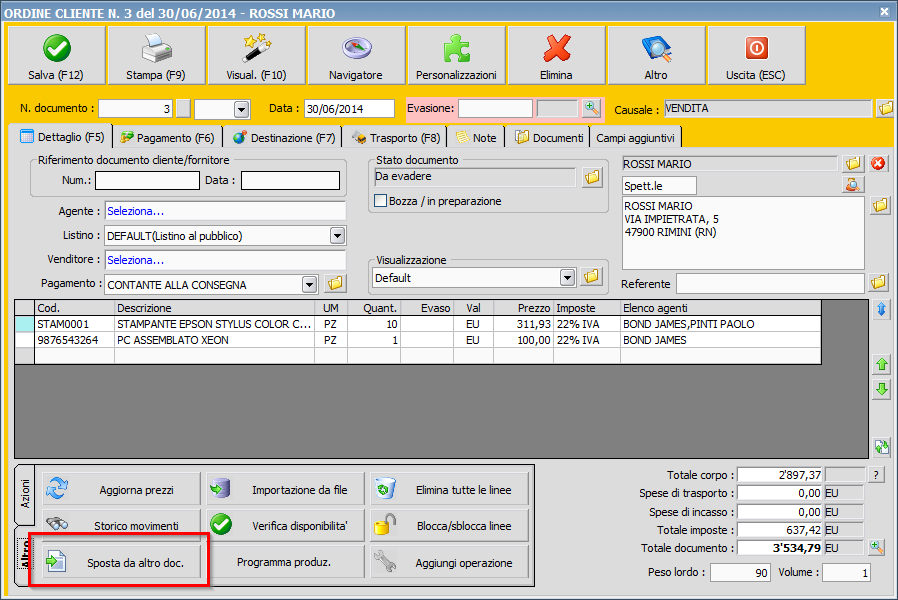
Task: Open Personalizzazioni puzzle icon
Action: (456, 55)
